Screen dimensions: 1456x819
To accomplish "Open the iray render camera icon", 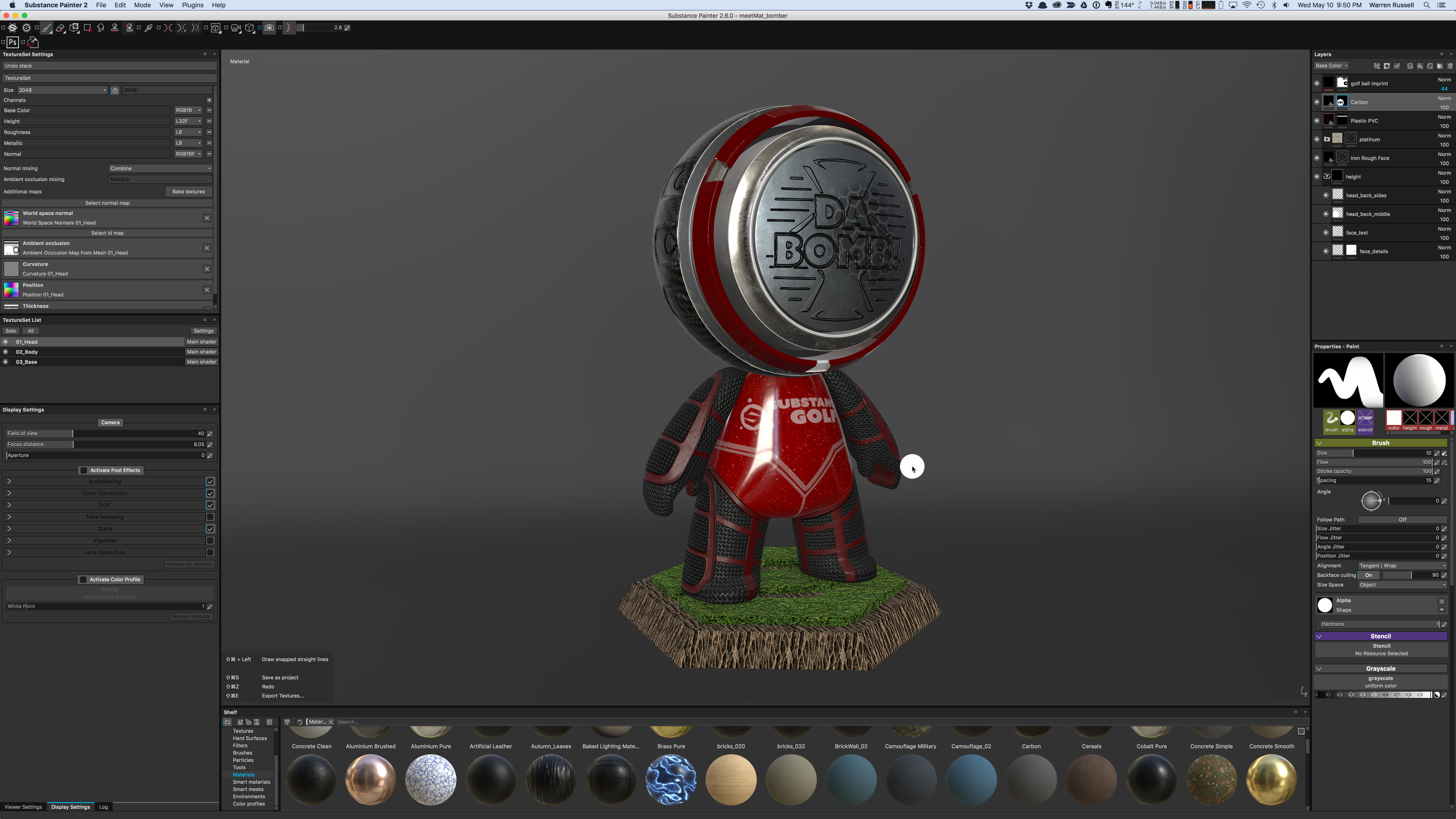I will click(x=270, y=28).
